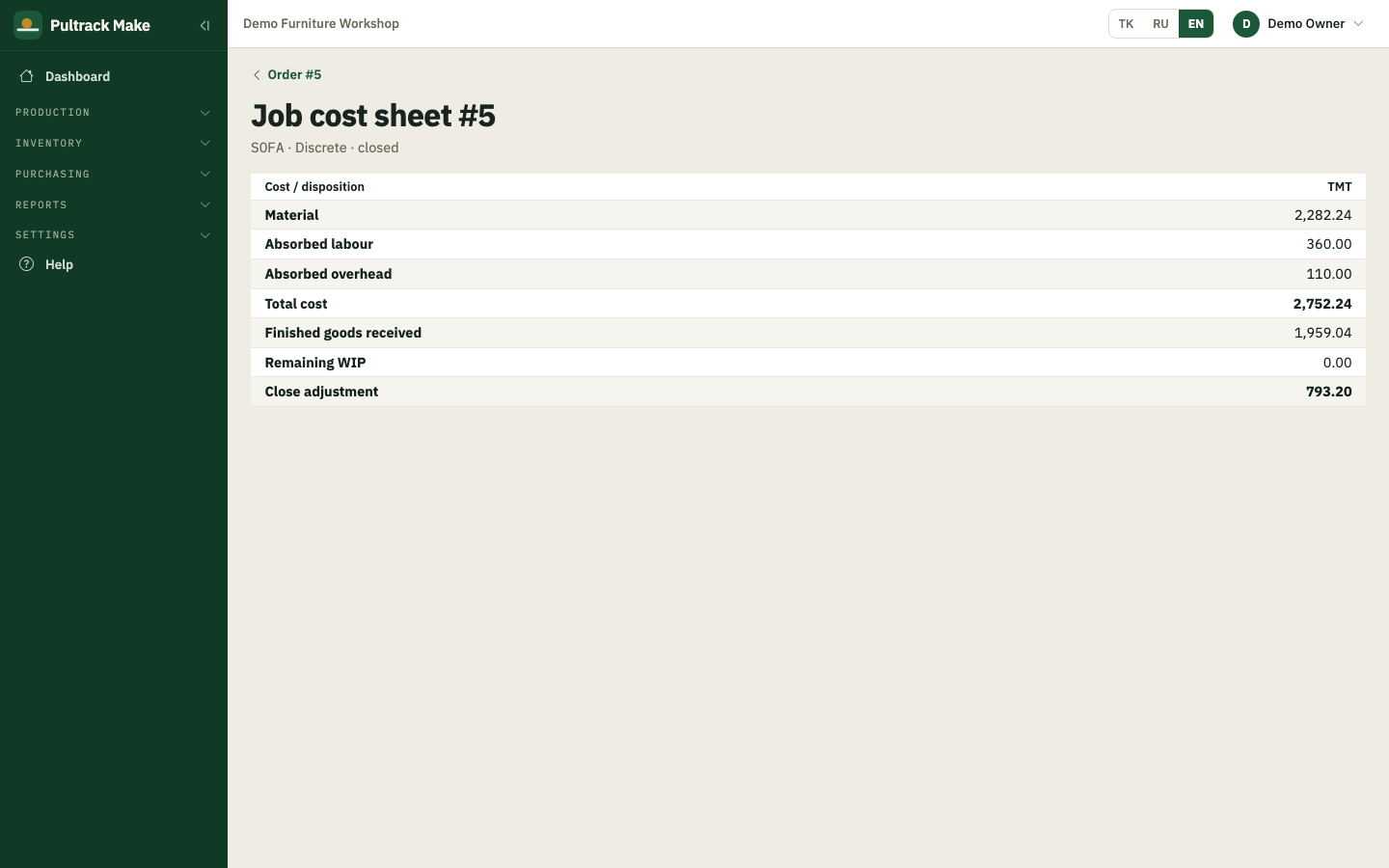
Task: Open the REPORTS menu label
Action: [41, 205]
